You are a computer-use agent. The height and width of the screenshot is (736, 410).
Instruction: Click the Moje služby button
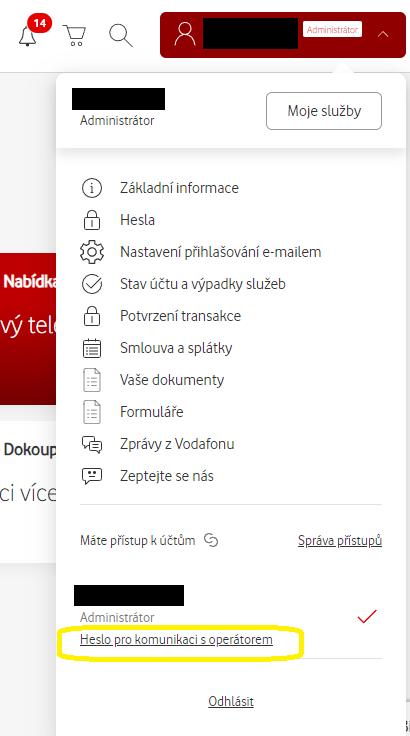click(324, 111)
